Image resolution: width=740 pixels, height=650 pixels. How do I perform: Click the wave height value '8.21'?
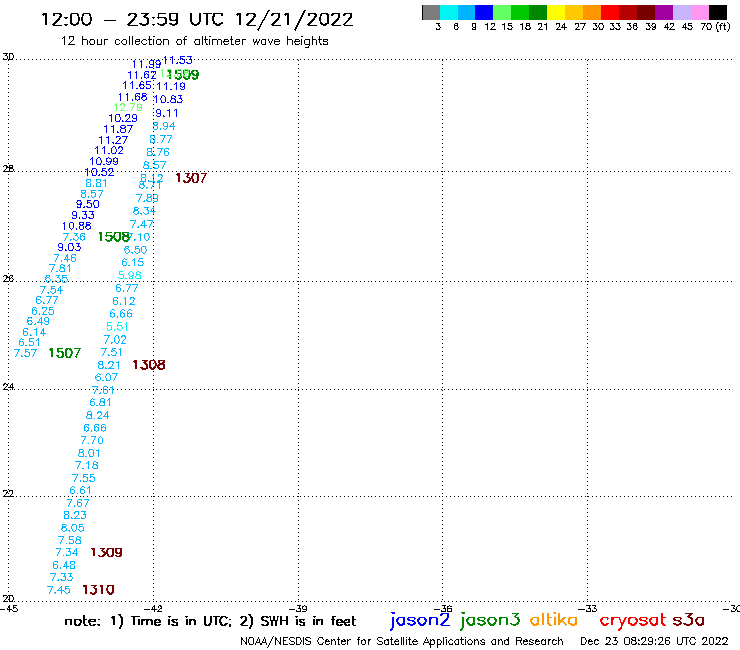click(x=109, y=365)
